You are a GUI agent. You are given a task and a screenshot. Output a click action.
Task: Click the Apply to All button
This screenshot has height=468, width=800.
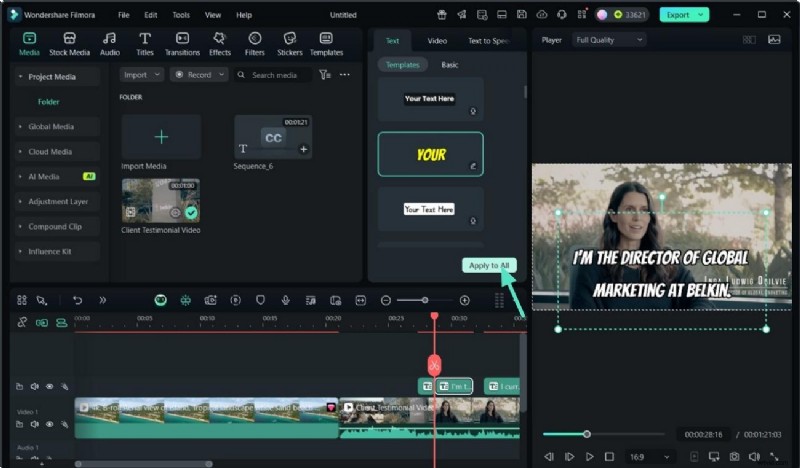point(489,265)
